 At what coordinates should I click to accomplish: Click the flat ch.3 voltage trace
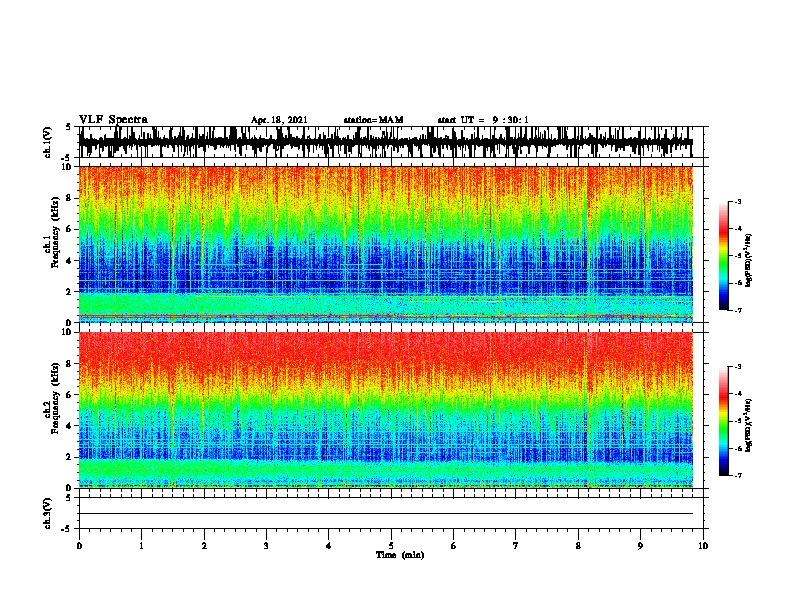coord(386,514)
